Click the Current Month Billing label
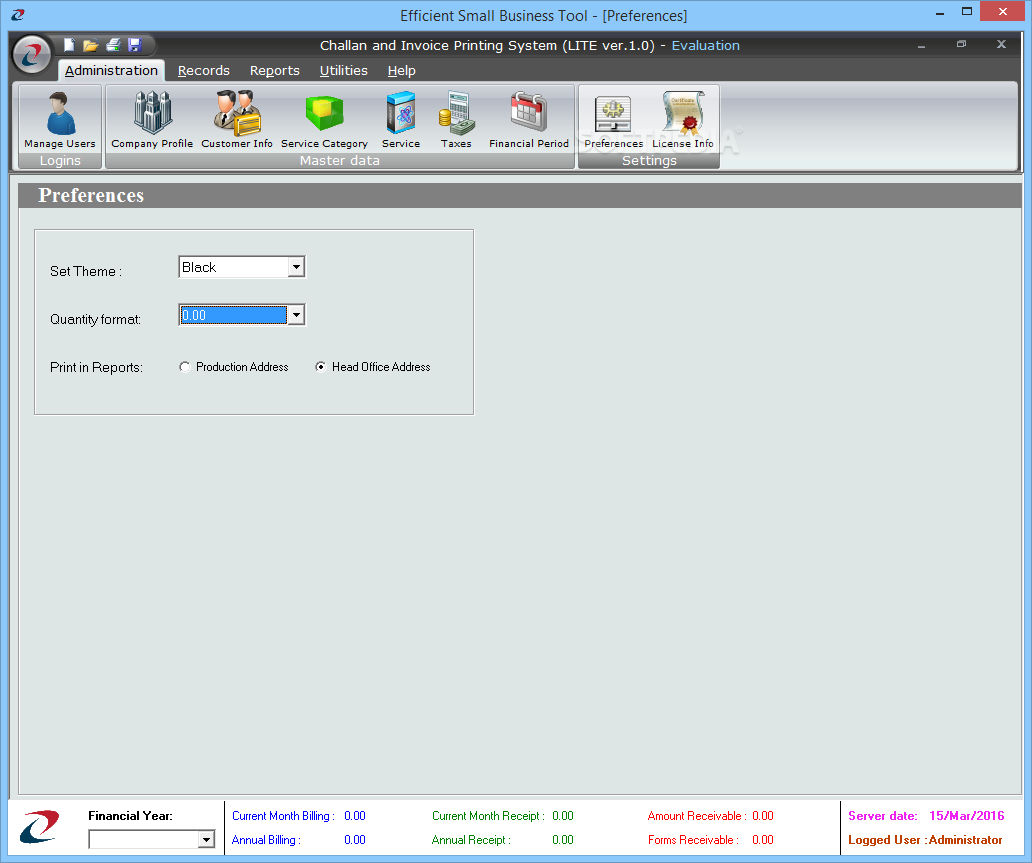1032x863 pixels. coord(283,816)
